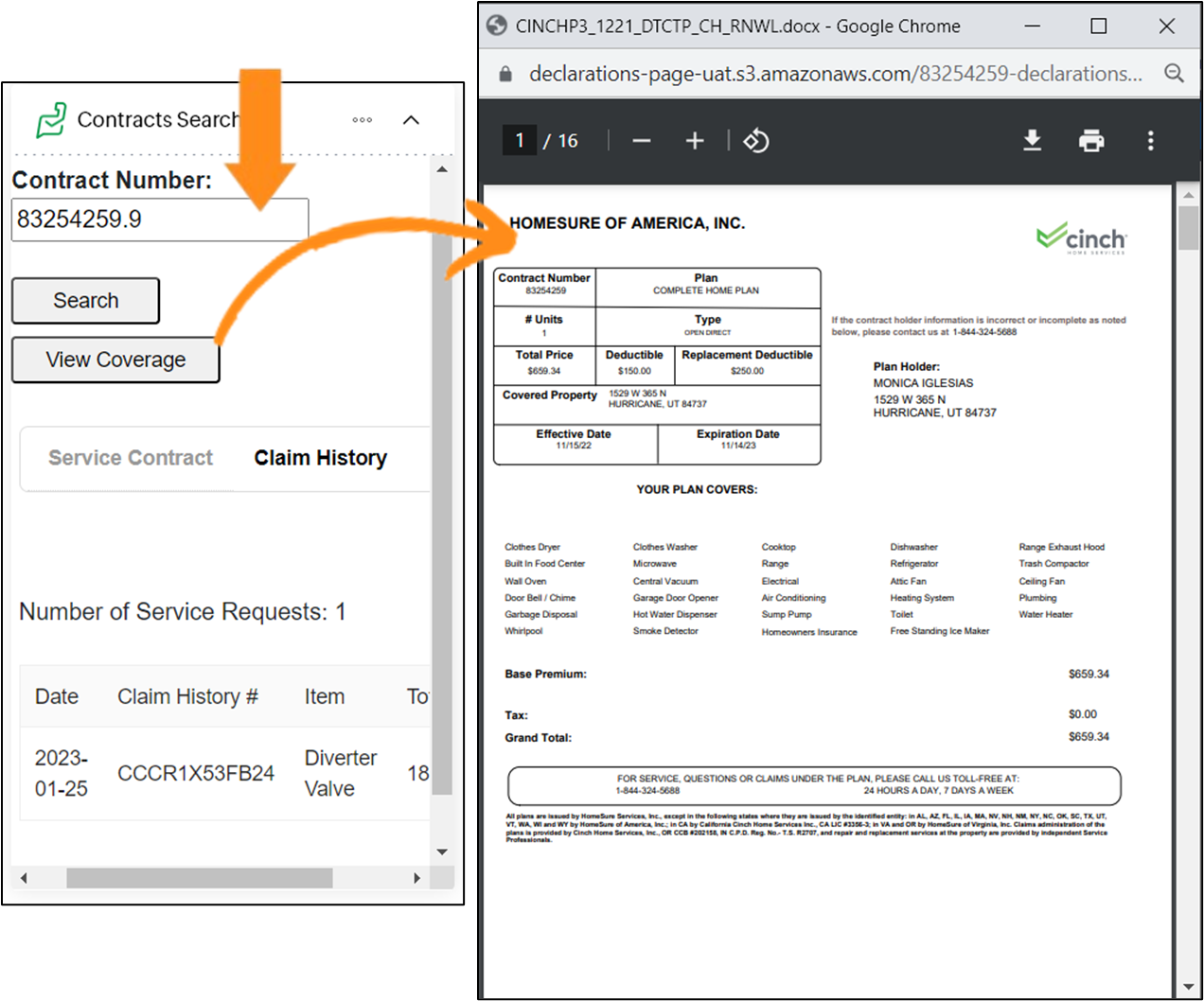Switch to the Claim History tab
Viewport: 1204px width, 1001px height.
point(320,458)
